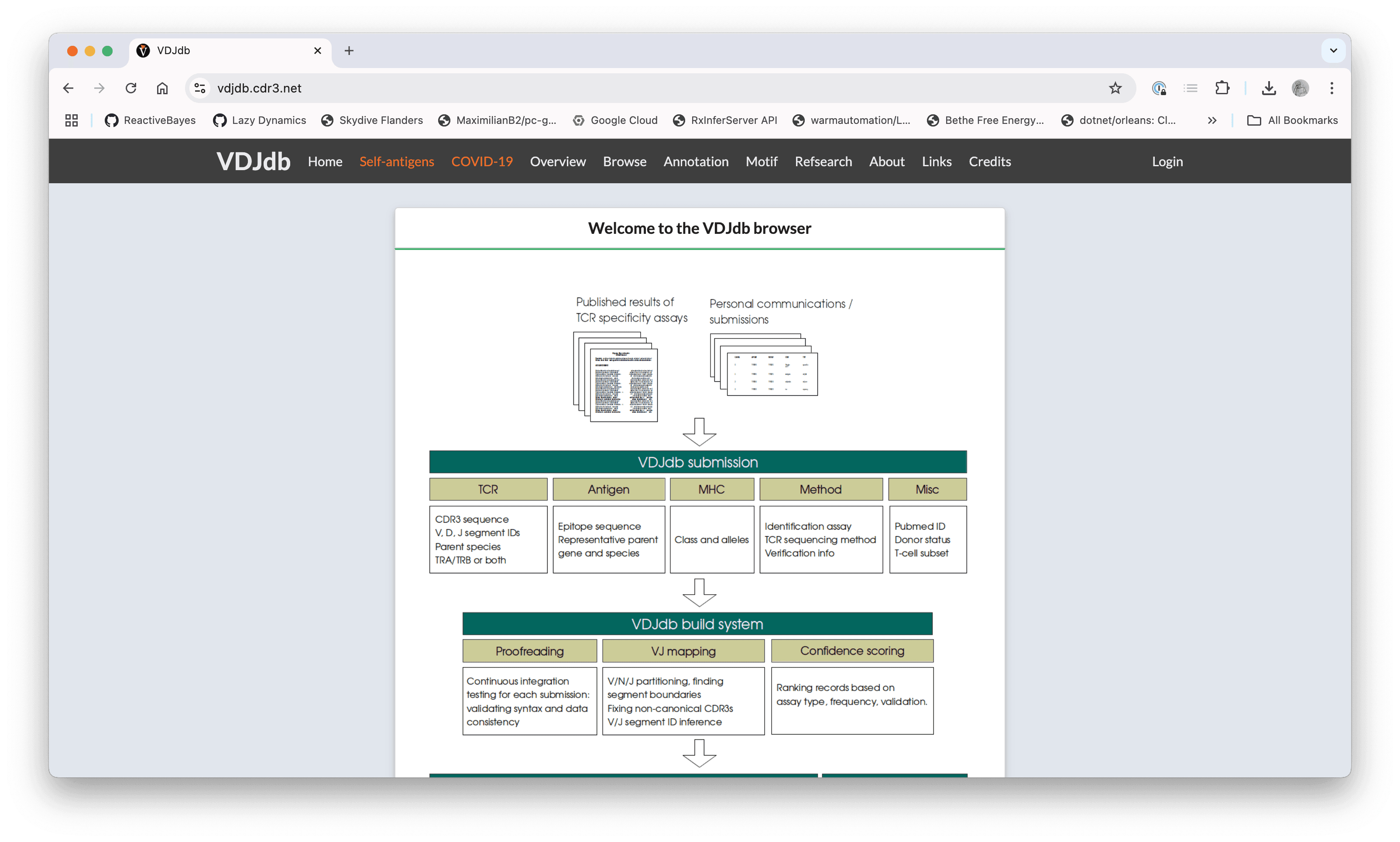This screenshot has height=842, width=1400.
Task: Open the downloads icon in toolbar
Action: tap(1269, 88)
